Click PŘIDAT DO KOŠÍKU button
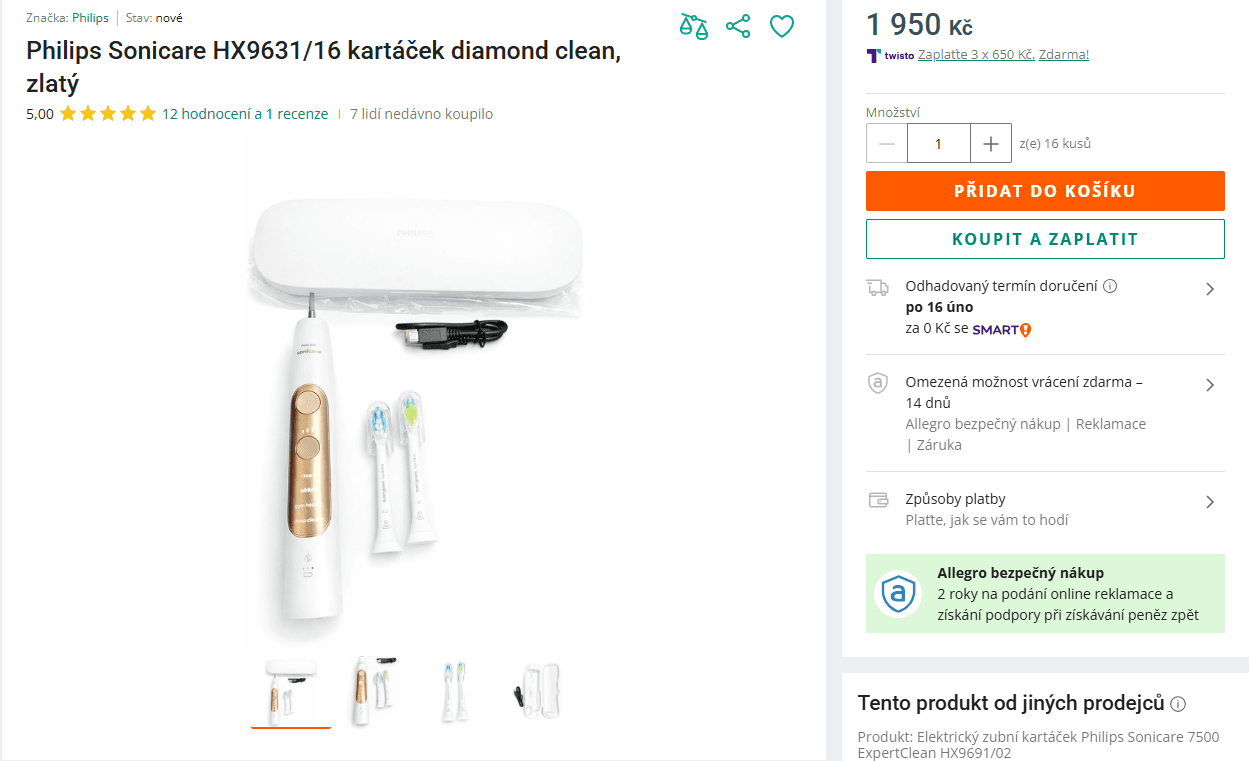 [1044, 190]
